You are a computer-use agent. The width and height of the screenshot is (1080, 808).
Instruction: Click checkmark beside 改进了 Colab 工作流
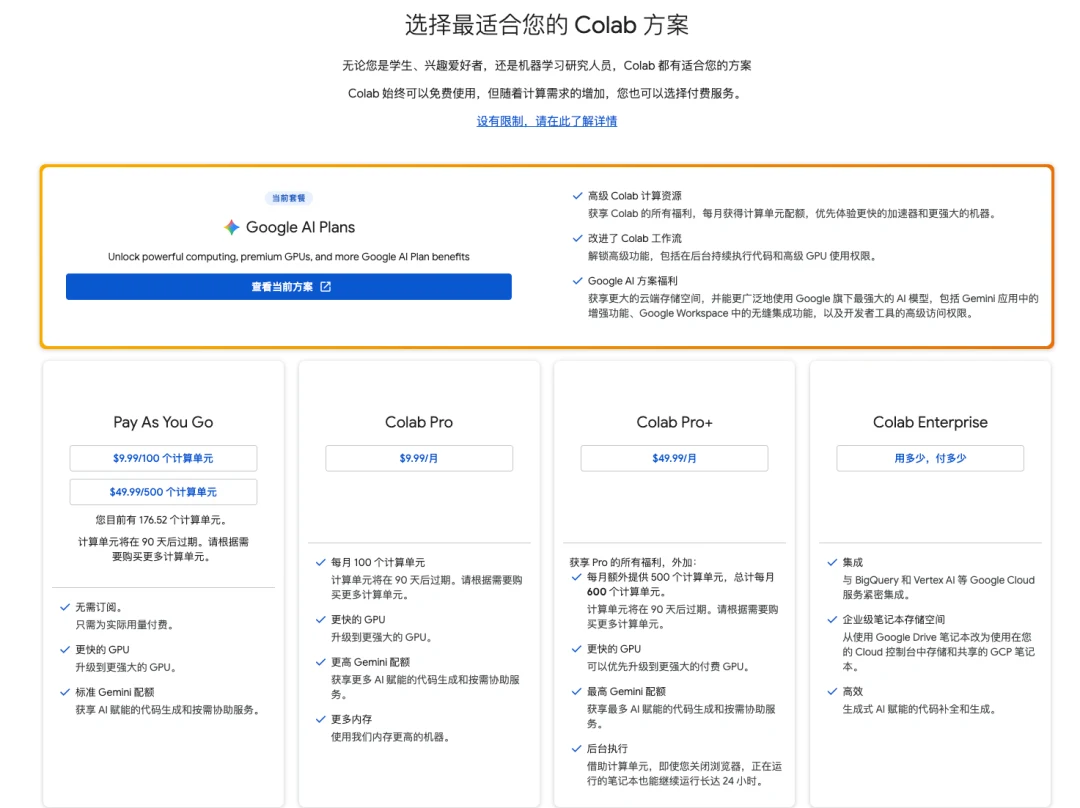click(x=577, y=238)
